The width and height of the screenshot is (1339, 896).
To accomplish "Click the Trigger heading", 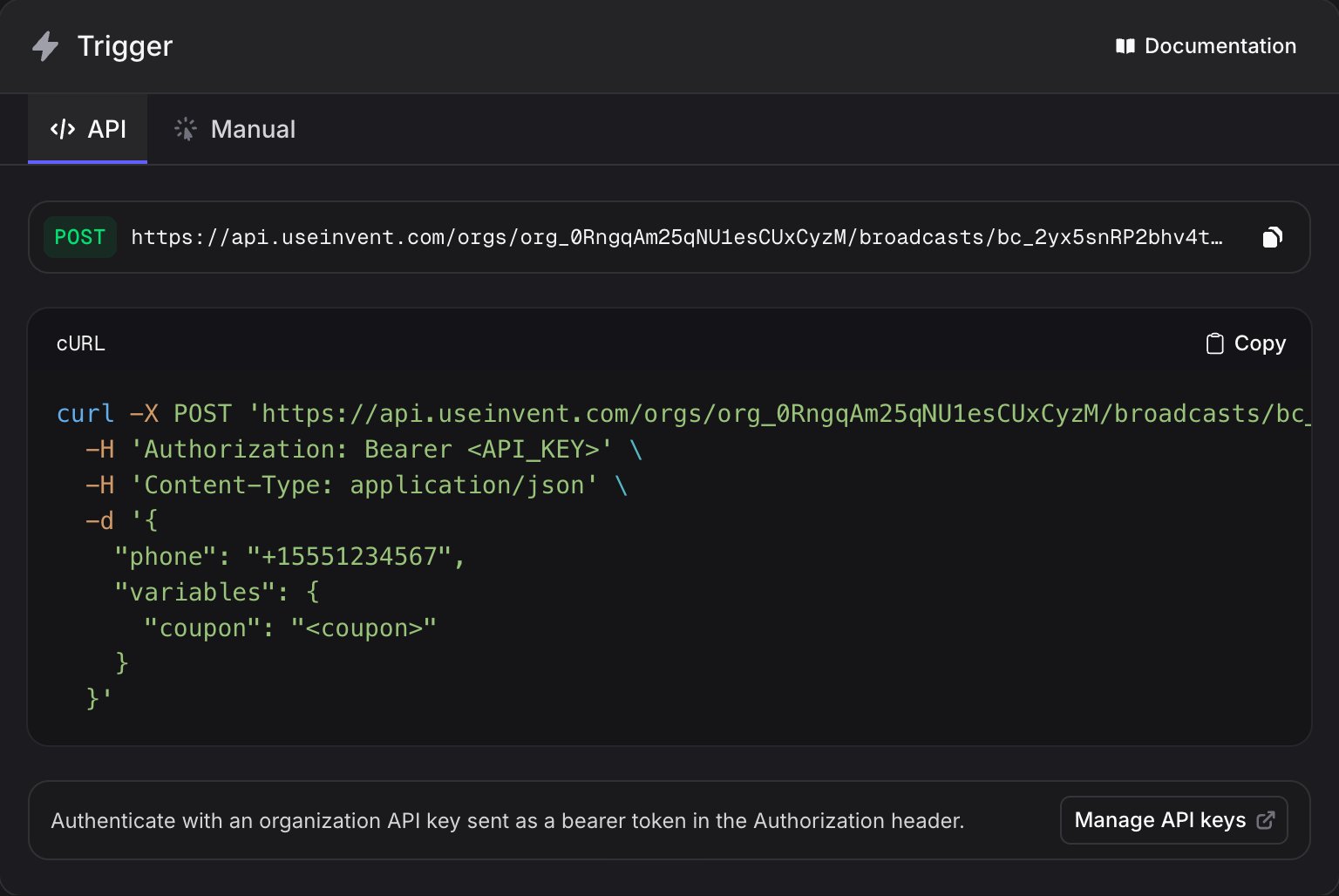I will [125, 46].
